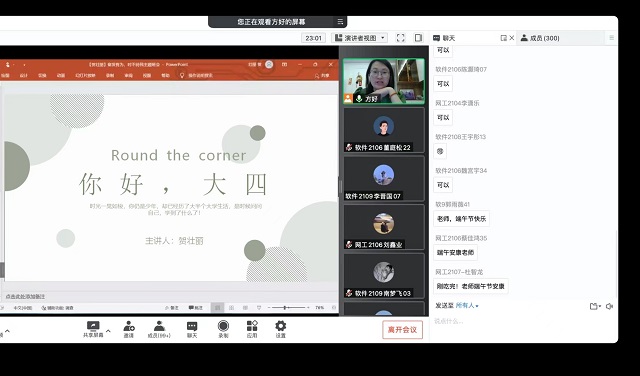The width and height of the screenshot is (640, 376).
Task: Switch to the 聊天 tab
Action: pyautogui.click(x=444, y=38)
